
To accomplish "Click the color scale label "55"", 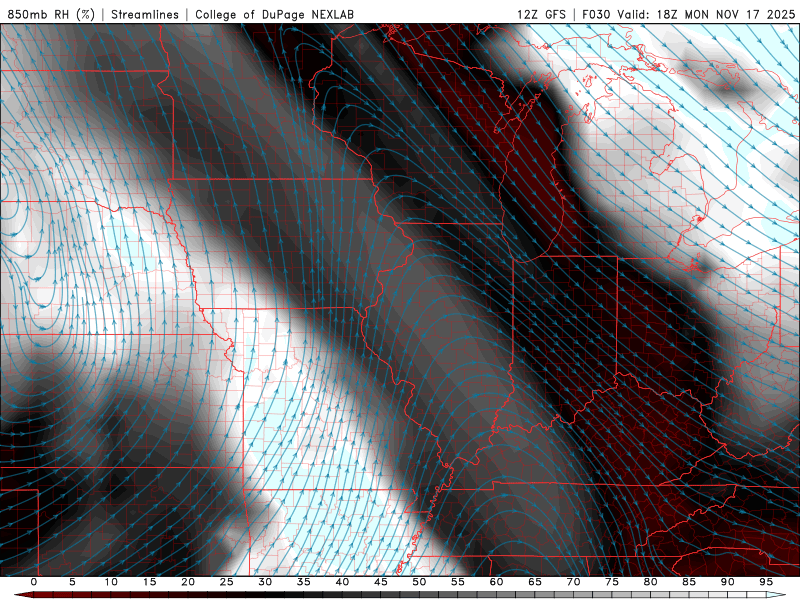I will tap(458, 582).
